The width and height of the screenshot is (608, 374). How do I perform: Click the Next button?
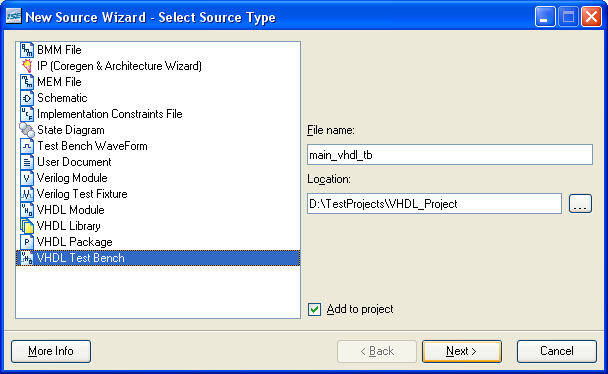coord(461,351)
